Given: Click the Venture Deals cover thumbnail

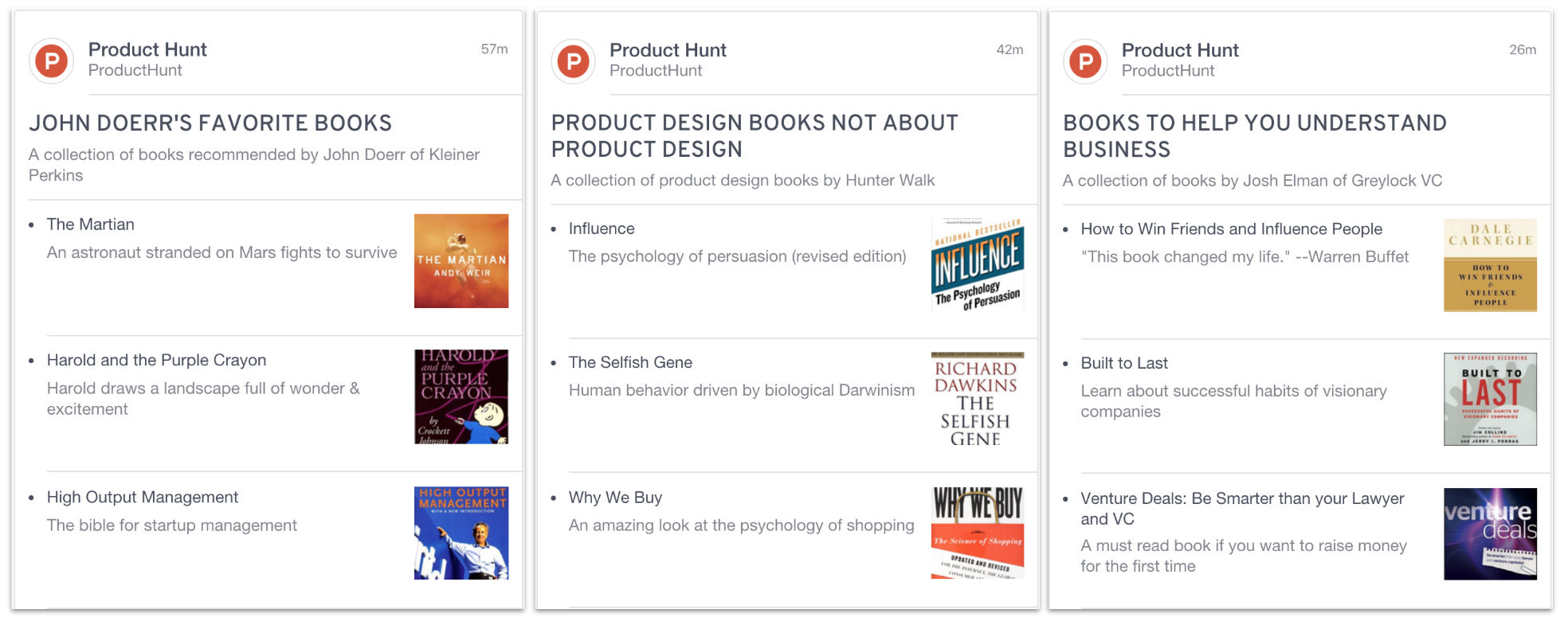Looking at the screenshot, I should tap(1490, 534).
